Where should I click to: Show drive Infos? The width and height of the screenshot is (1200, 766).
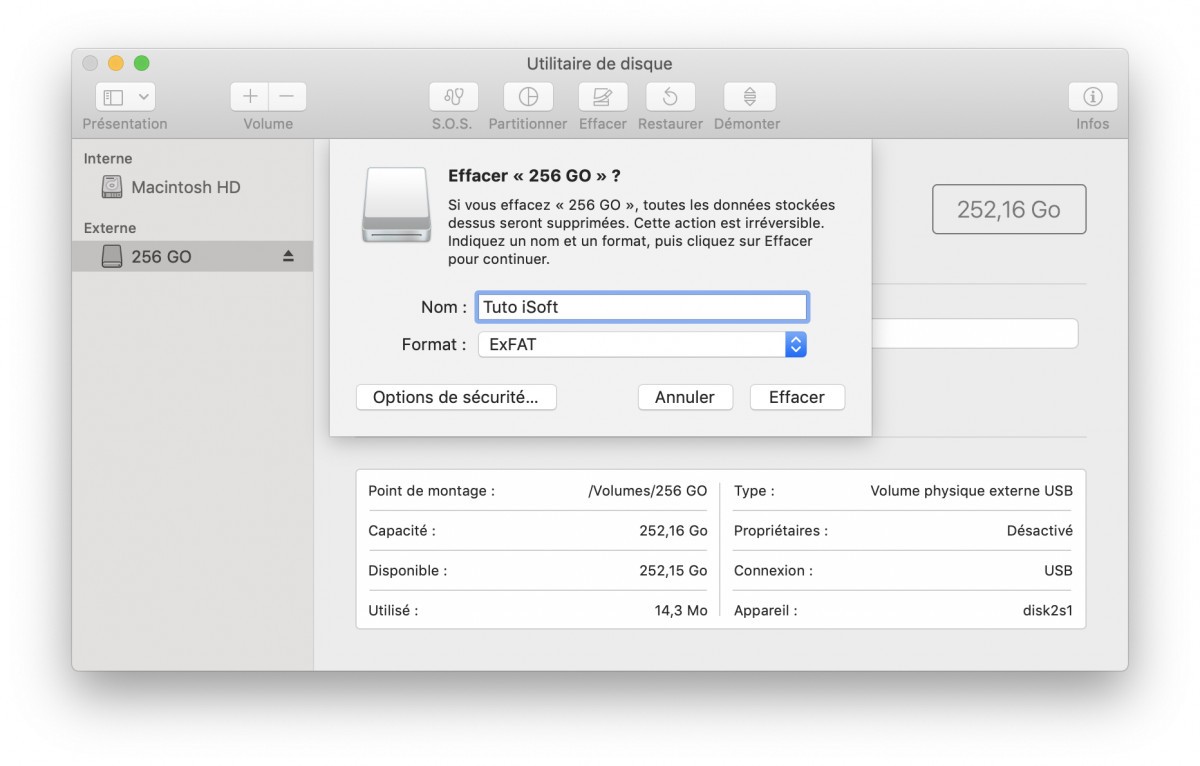[x=1092, y=97]
